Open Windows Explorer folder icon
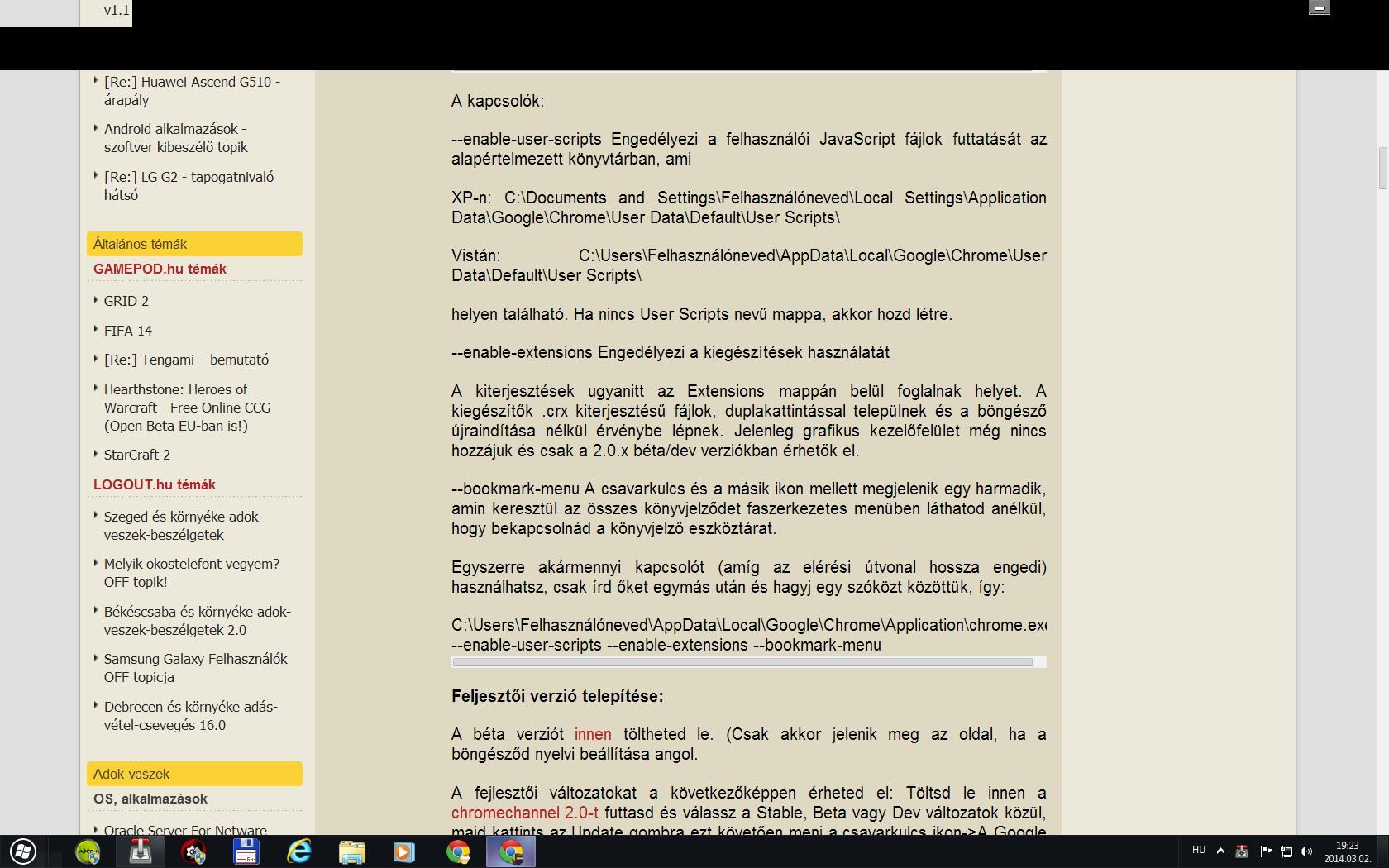Screen dimensions: 1389x868 coord(352,851)
